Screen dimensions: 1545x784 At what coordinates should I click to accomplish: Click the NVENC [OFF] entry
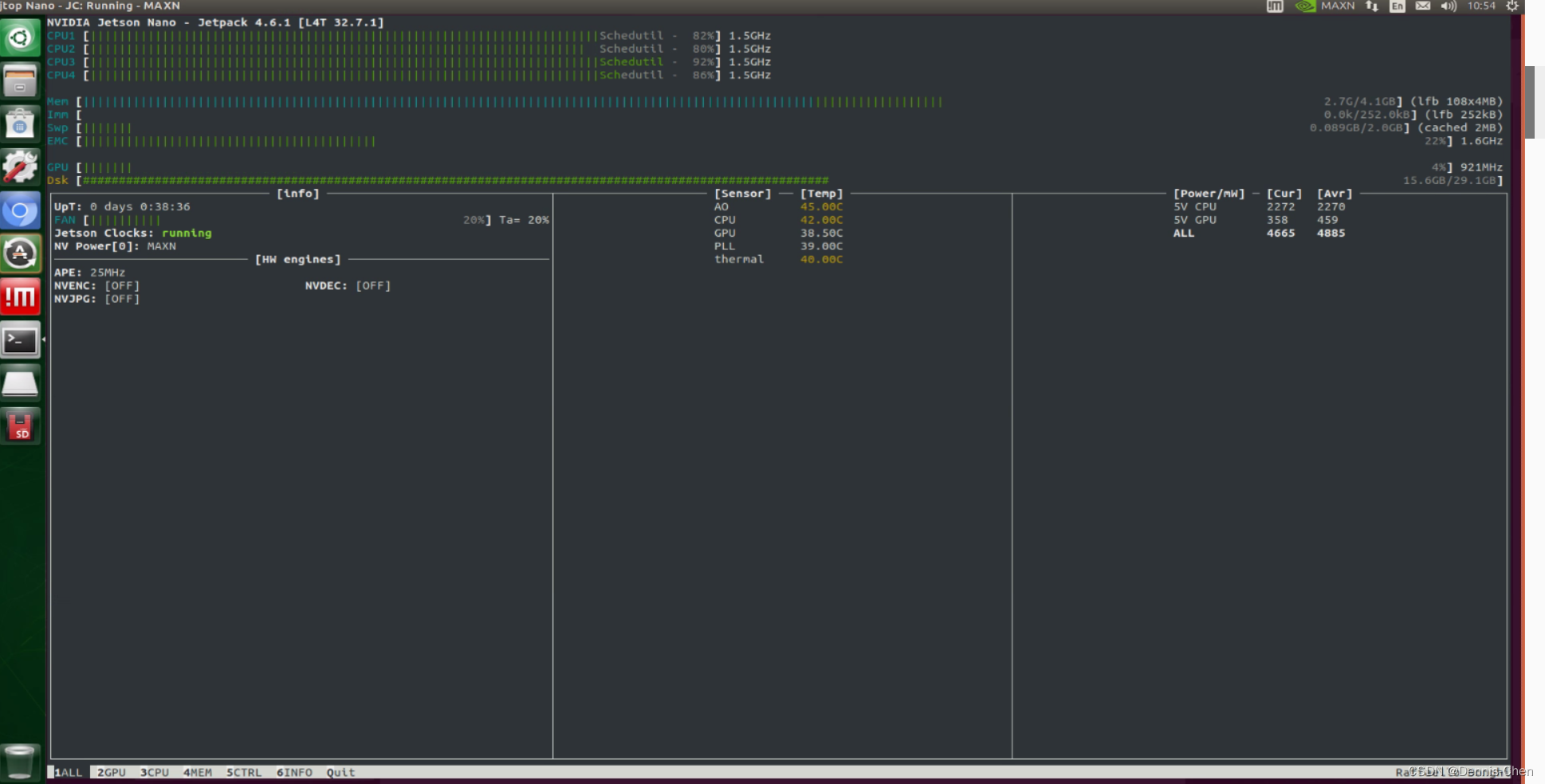click(96, 285)
